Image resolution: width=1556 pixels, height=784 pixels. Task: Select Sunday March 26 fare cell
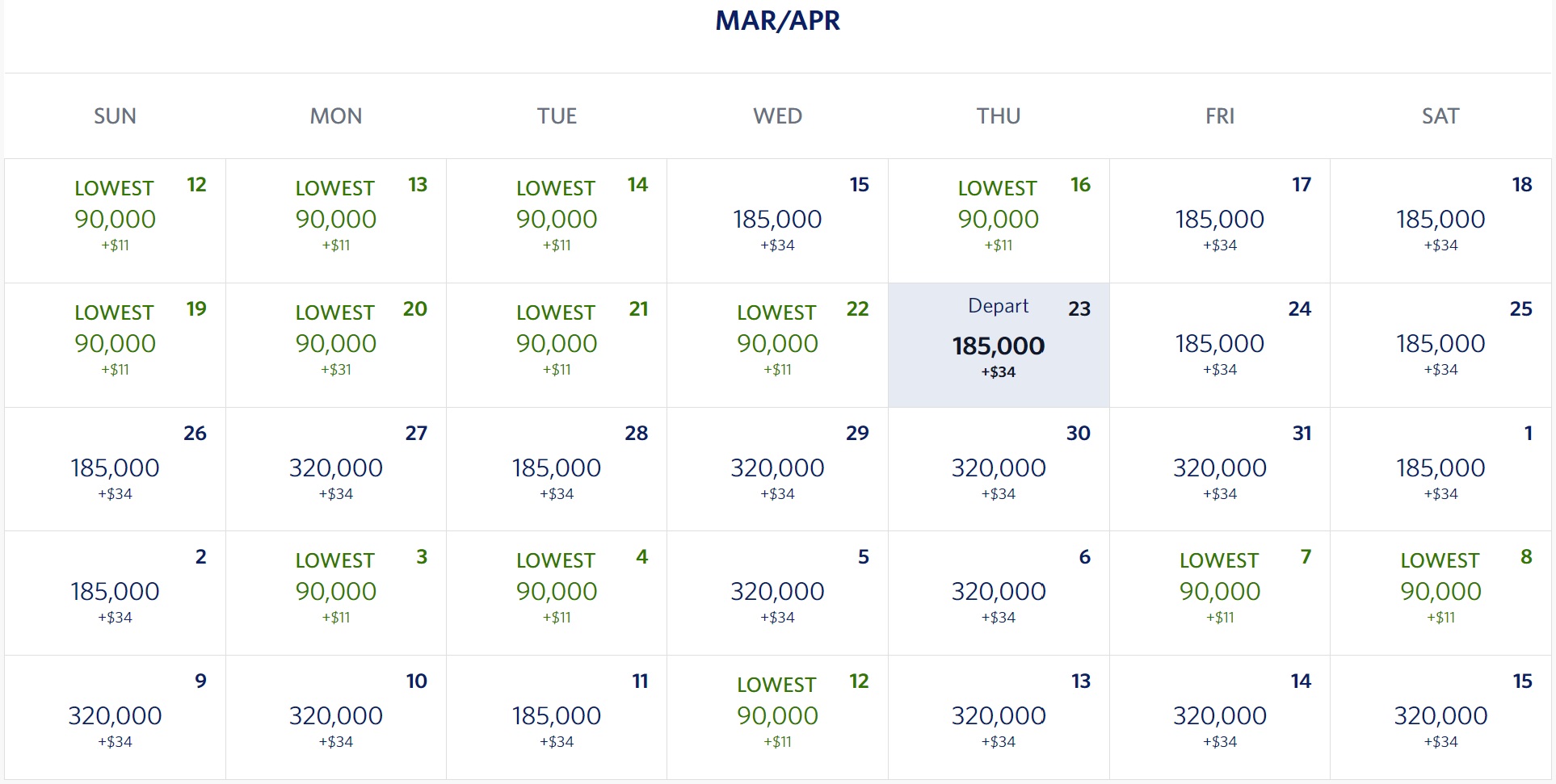[x=115, y=469]
